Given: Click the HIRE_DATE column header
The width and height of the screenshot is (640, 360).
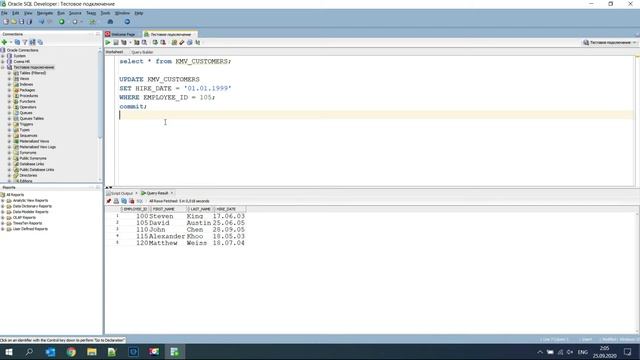Looking at the screenshot, I should 229,209.
